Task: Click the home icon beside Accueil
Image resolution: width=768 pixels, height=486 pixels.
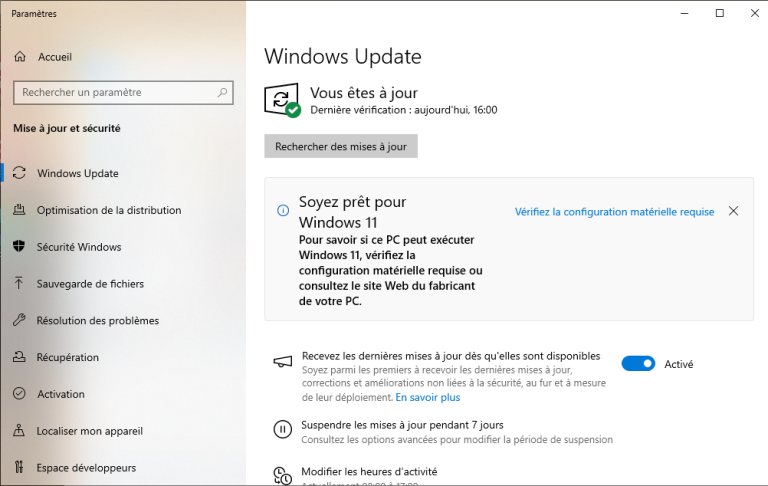Action: click(x=20, y=57)
